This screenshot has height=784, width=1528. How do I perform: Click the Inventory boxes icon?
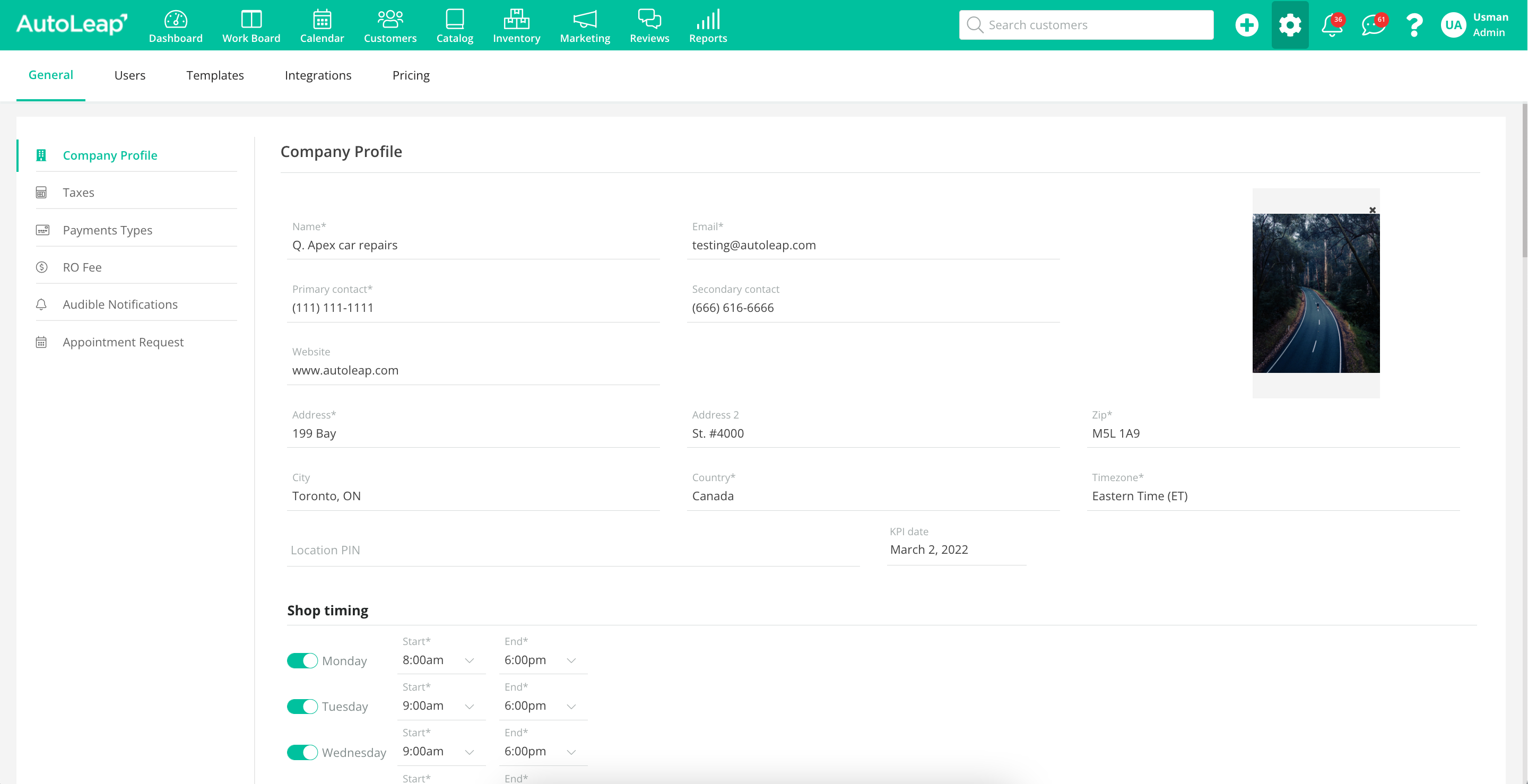(x=516, y=20)
